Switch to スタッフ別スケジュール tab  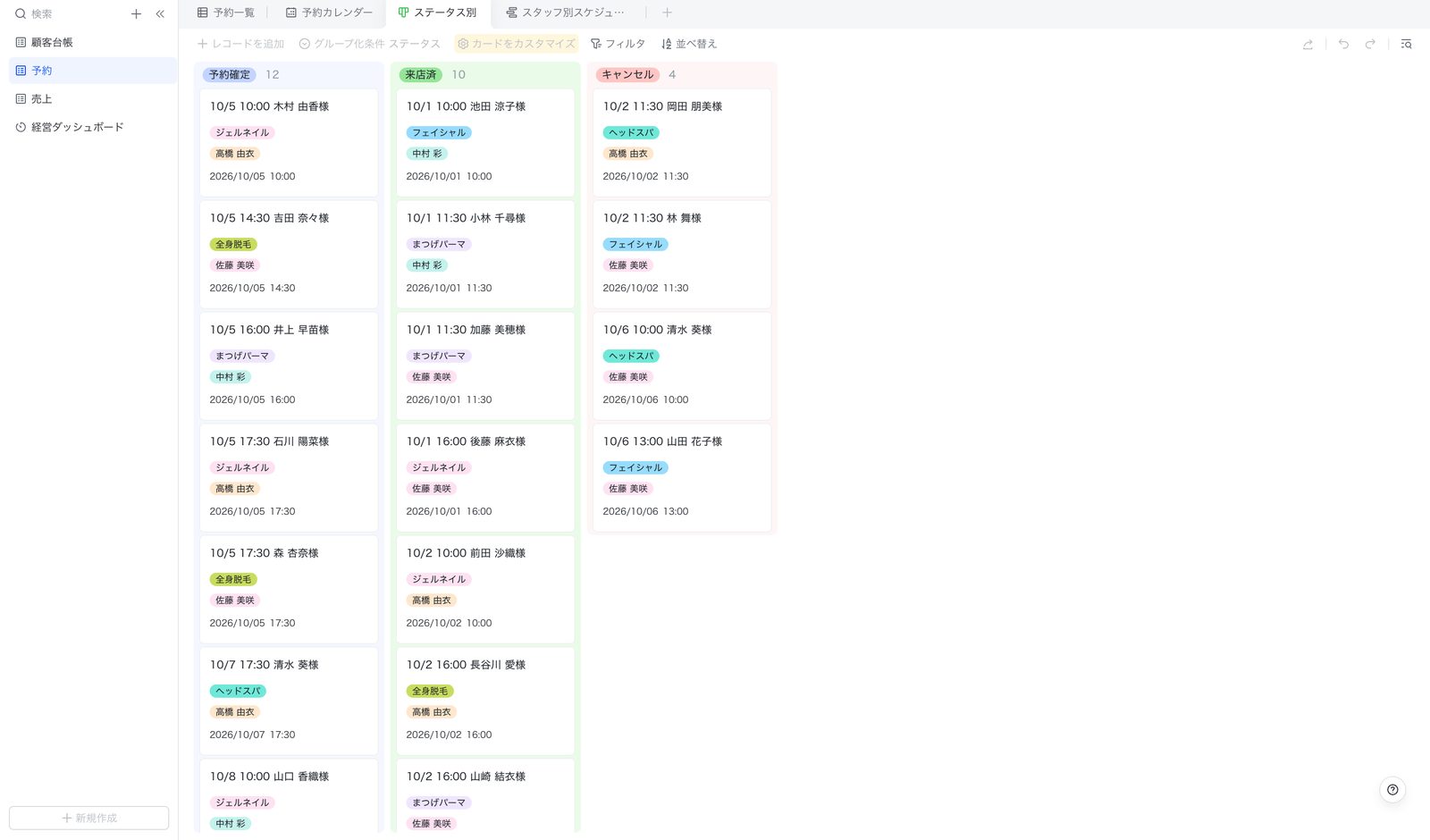tap(565, 13)
